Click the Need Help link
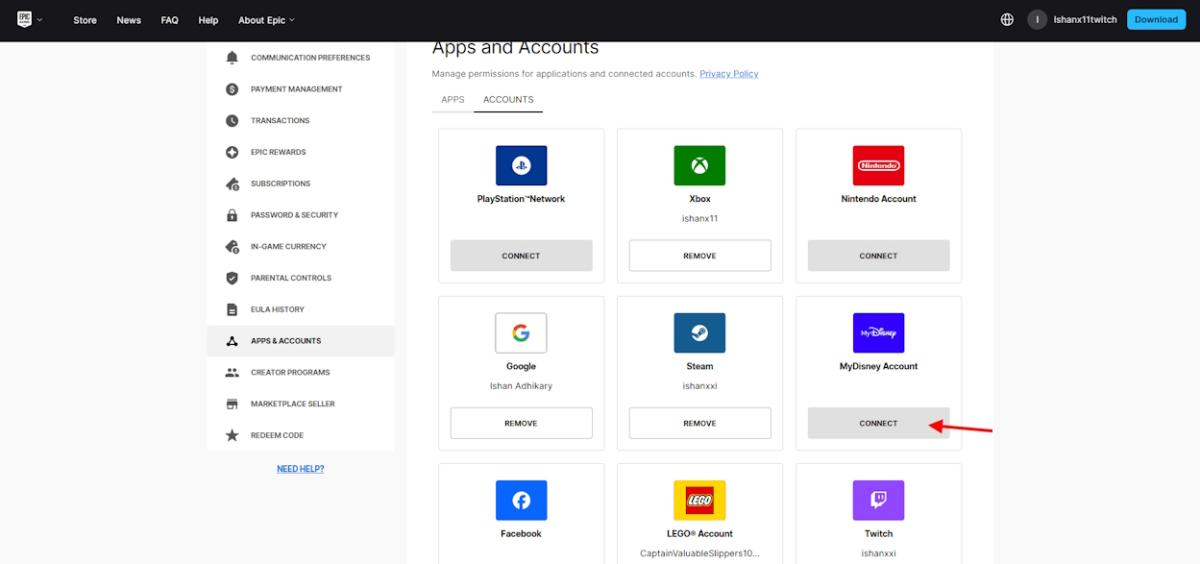Viewport: 1200px width, 564px height. [x=300, y=469]
